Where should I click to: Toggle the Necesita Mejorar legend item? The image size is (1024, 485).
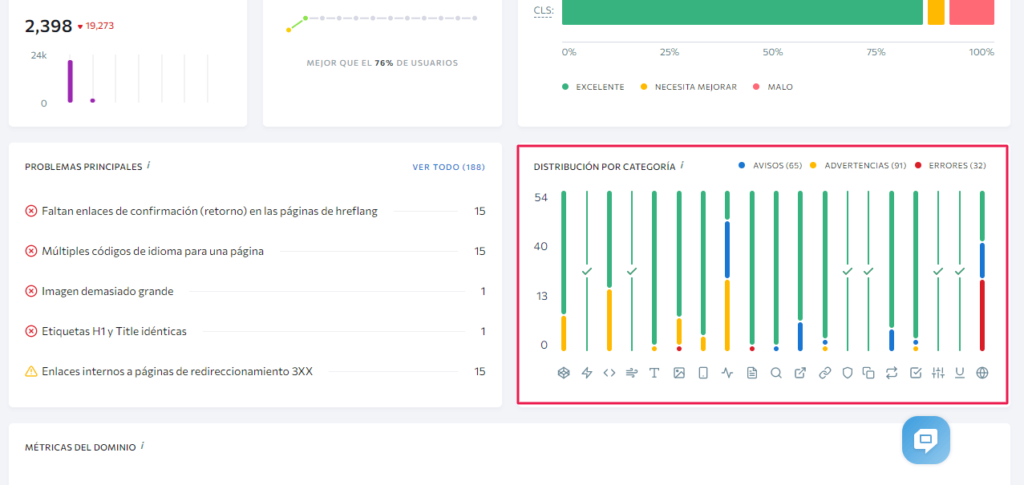point(688,87)
